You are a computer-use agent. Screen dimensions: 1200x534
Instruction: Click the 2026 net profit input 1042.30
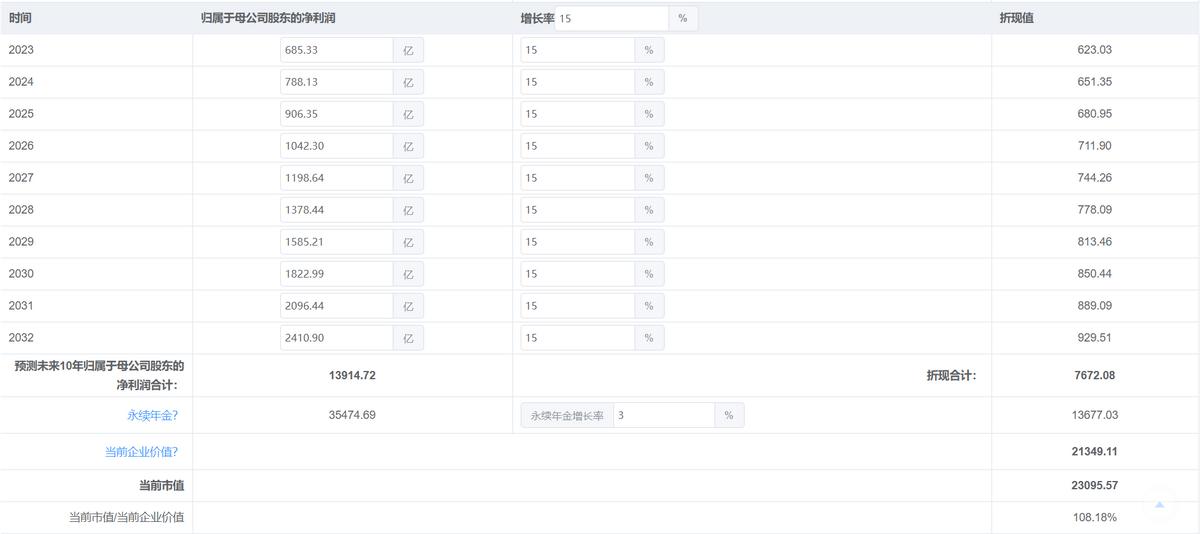(336, 146)
